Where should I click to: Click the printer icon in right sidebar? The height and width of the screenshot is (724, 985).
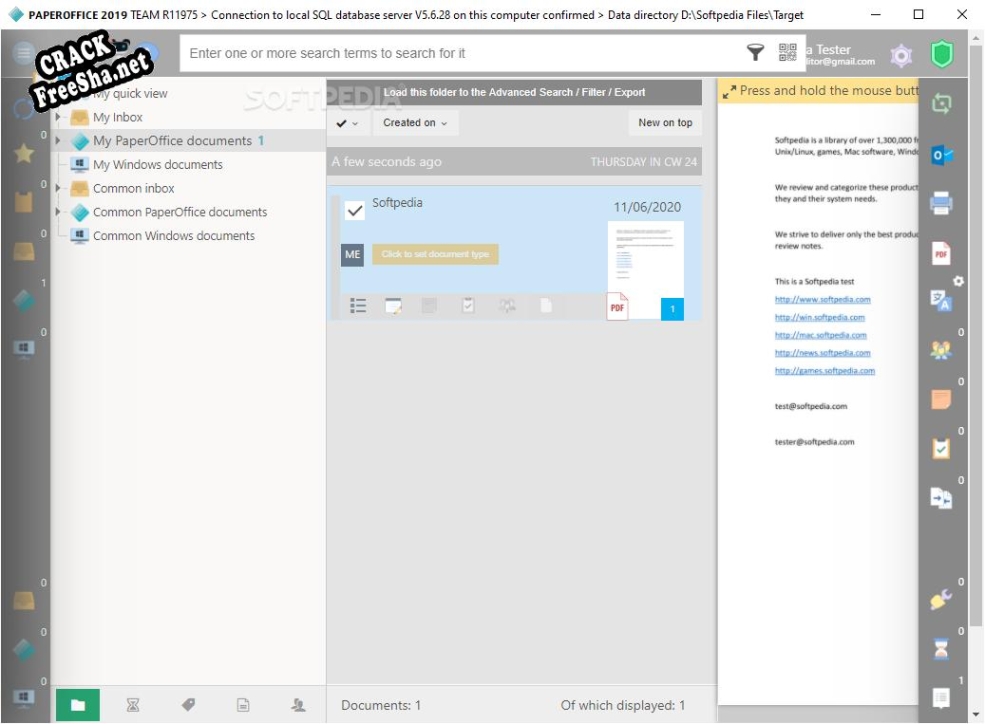coord(941,204)
